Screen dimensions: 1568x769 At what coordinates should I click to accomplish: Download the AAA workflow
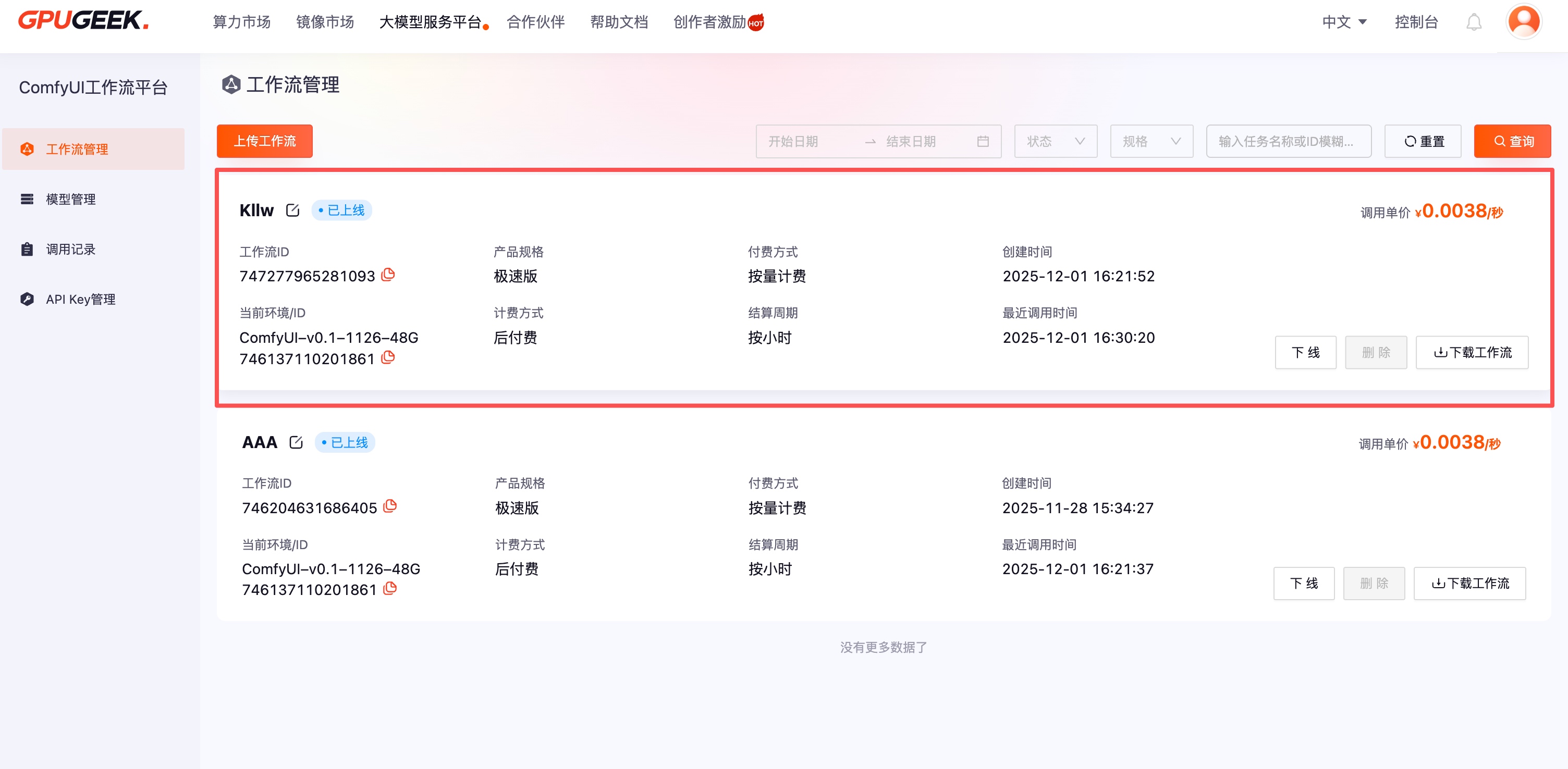pyautogui.click(x=1469, y=584)
